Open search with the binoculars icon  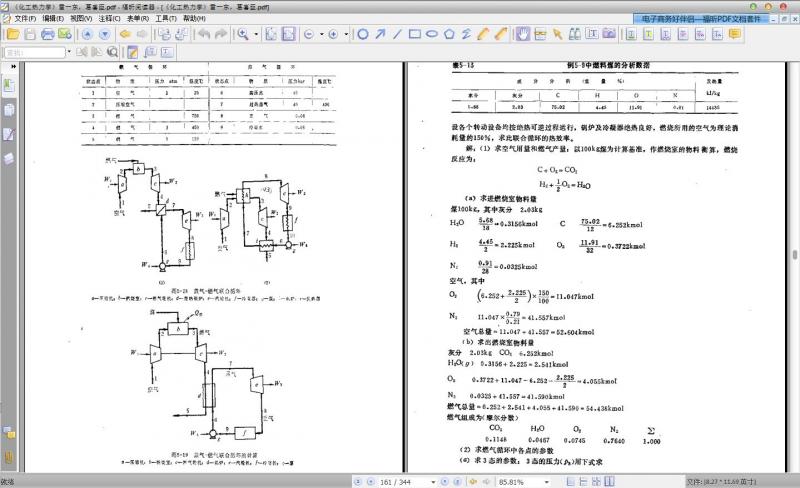(574, 34)
